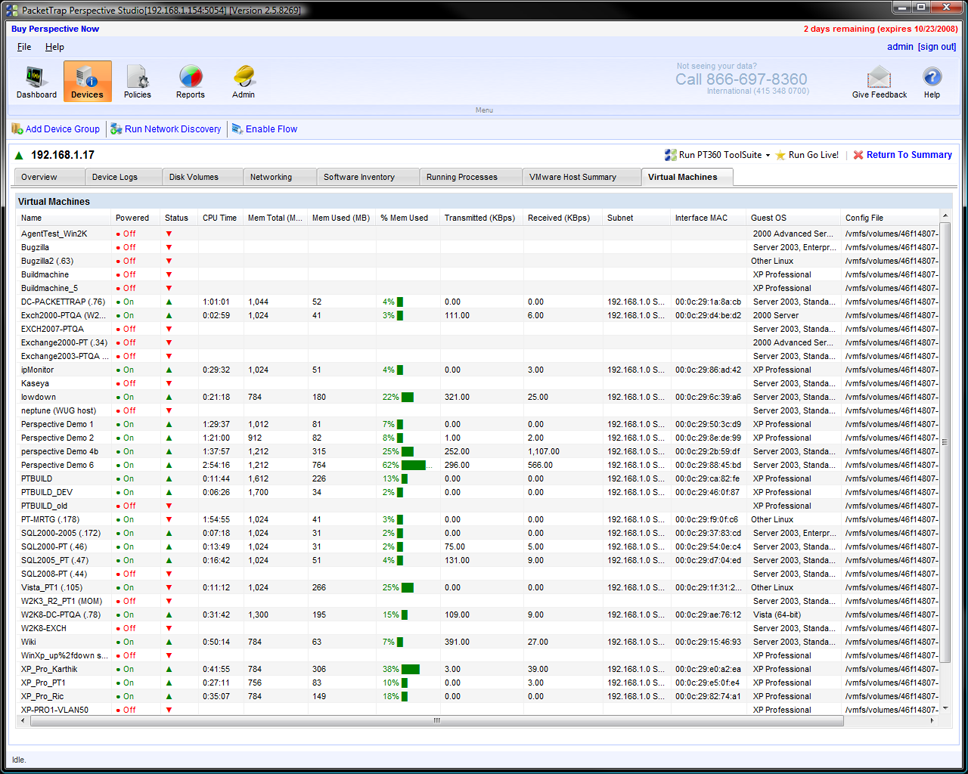
Task: Click the Buy Perspective Now link
Action: 55,29
